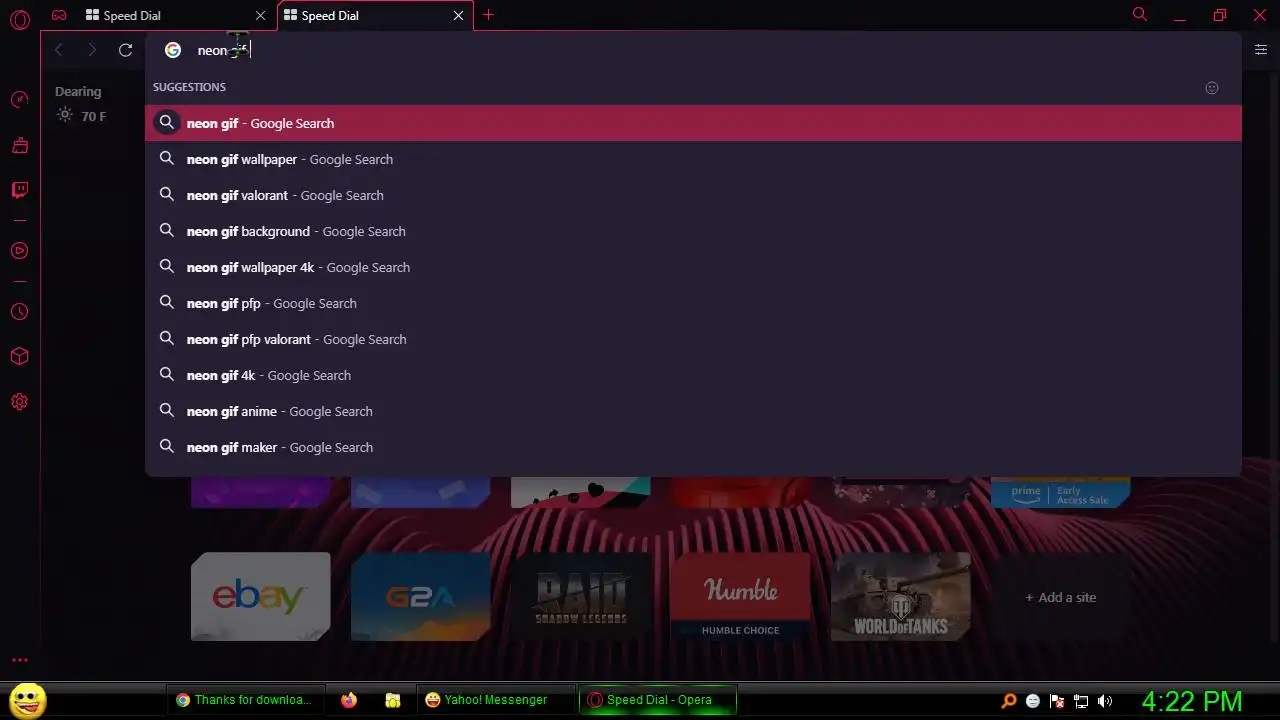Screen dimensions: 1280x720
Task: Open the World of Tanks tile
Action: [900, 597]
